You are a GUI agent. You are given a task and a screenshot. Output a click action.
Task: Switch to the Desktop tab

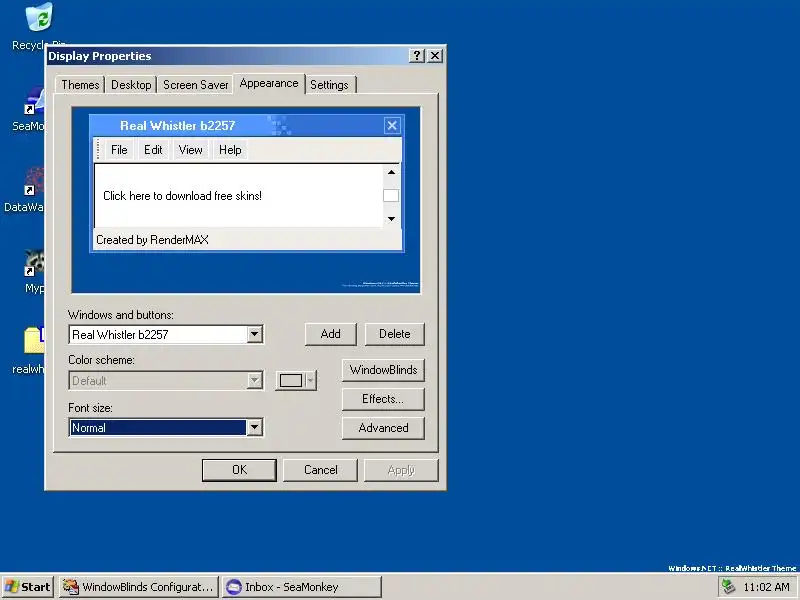pyautogui.click(x=131, y=85)
